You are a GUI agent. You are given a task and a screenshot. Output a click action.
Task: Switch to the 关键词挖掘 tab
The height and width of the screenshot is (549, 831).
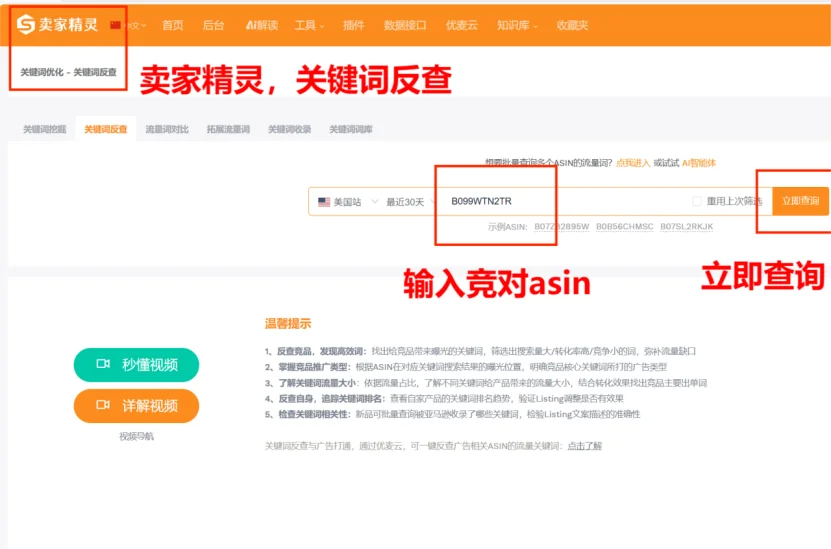point(45,129)
